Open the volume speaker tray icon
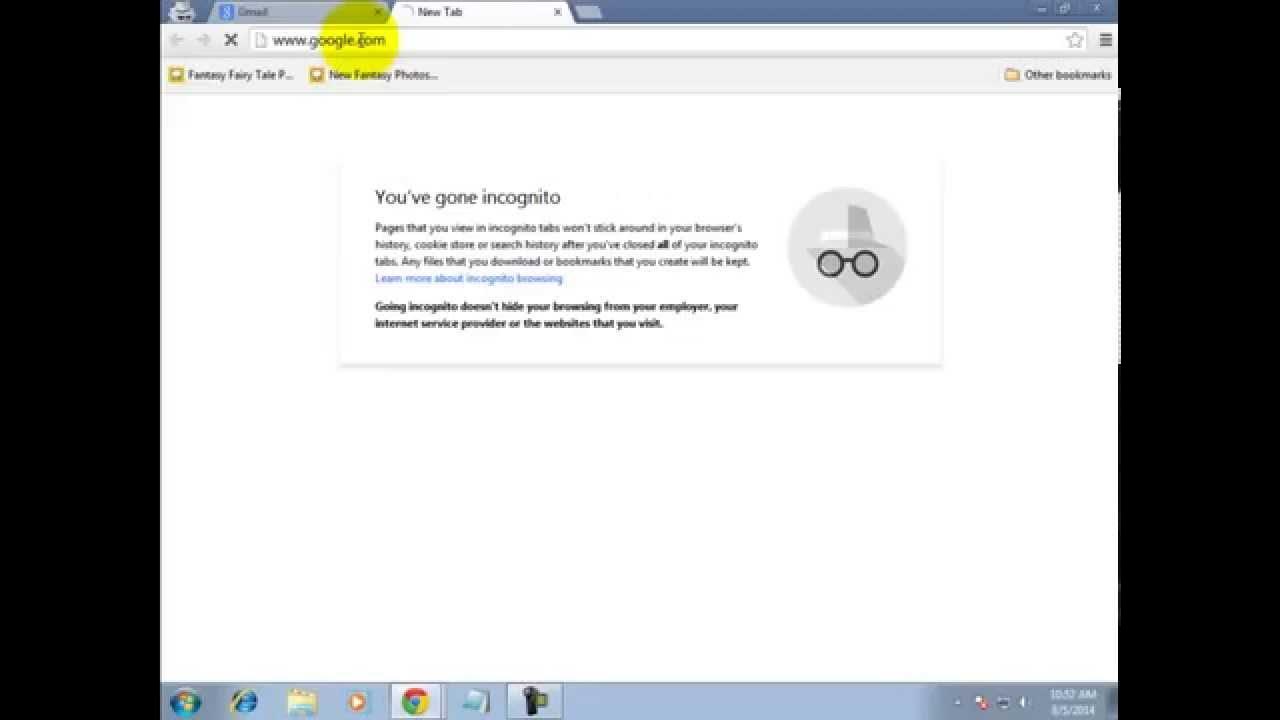Viewport: 1280px width, 720px height. (x=1023, y=703)
